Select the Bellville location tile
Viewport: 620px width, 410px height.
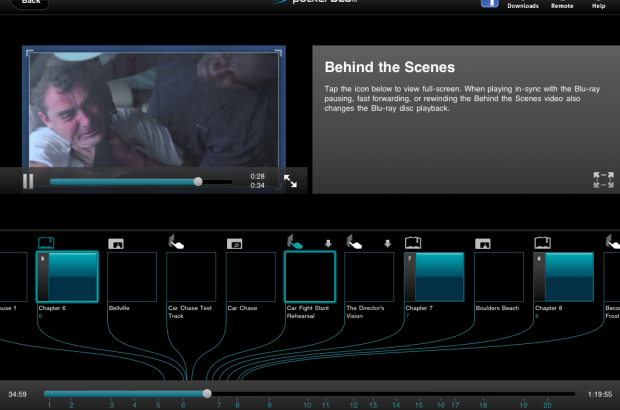click(132, 276)
